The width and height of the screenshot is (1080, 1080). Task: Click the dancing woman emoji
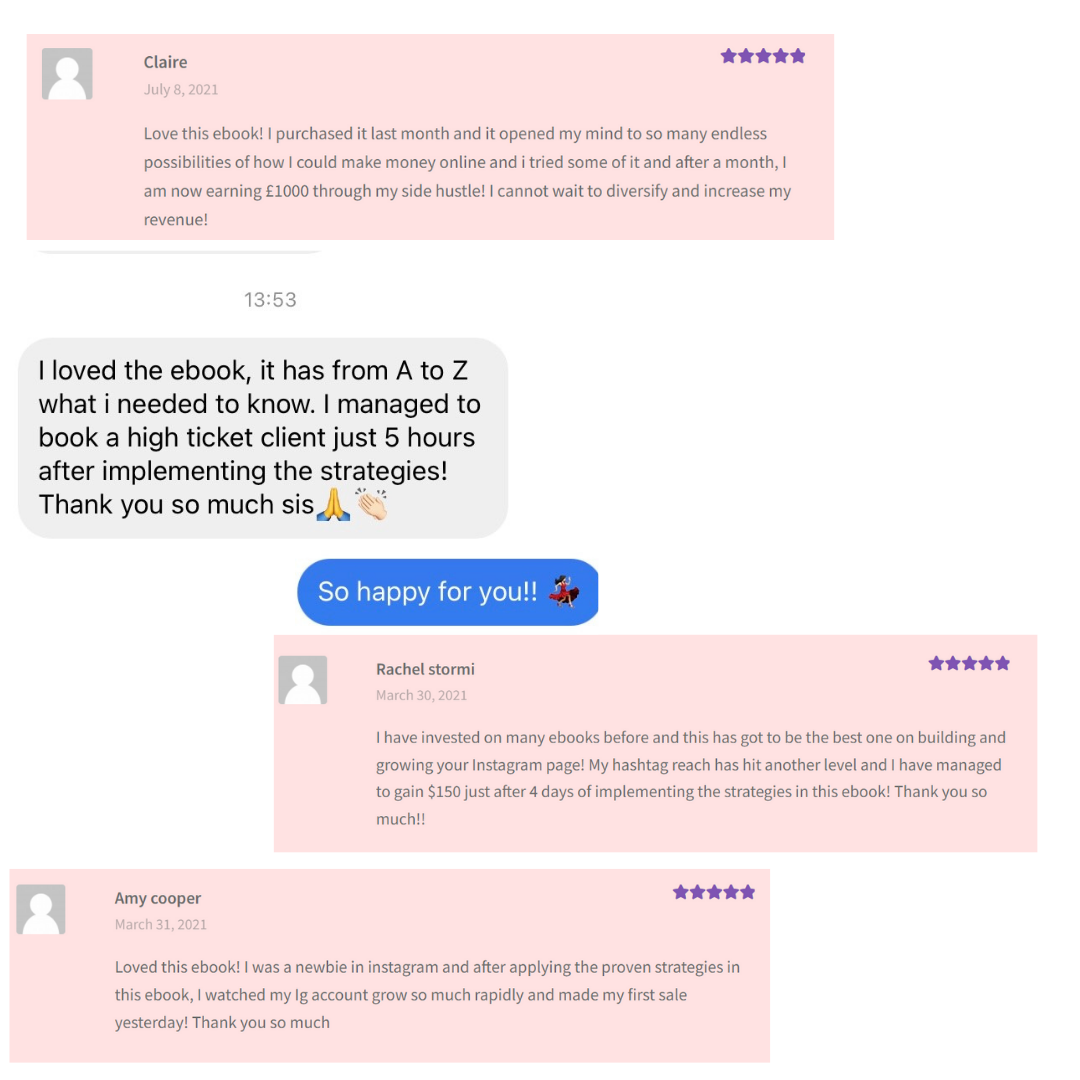(565, 592)
